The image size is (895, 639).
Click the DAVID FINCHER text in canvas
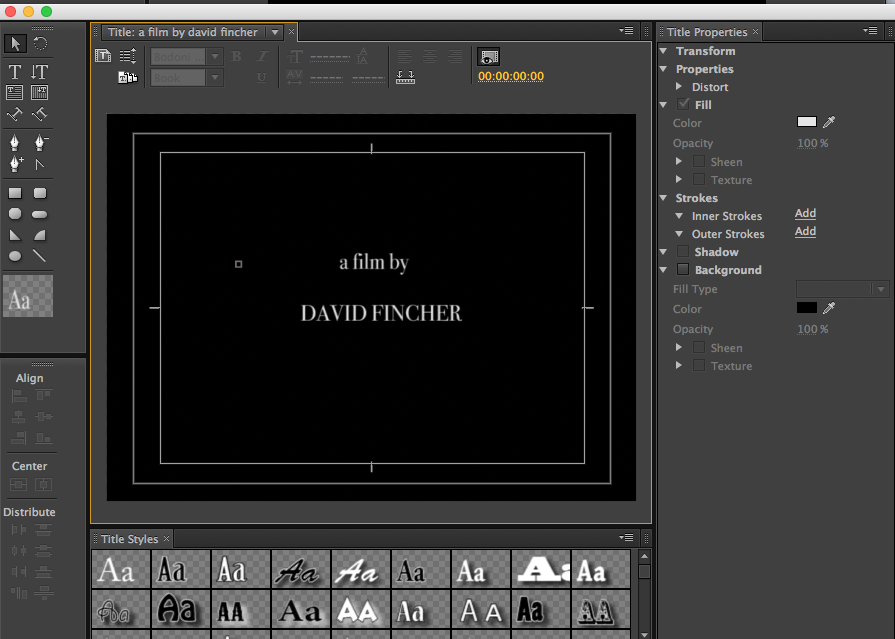point(381,313)
